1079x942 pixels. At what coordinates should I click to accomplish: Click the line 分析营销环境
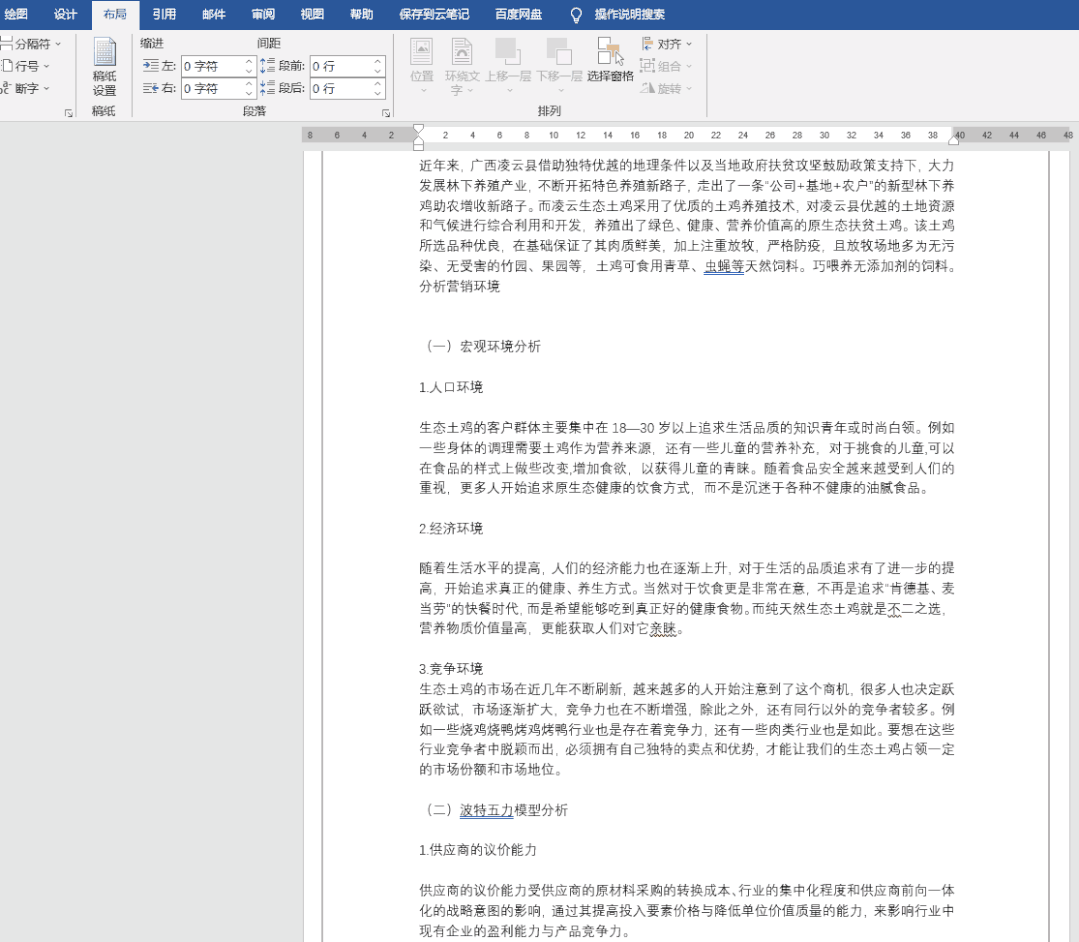(460, 286)
